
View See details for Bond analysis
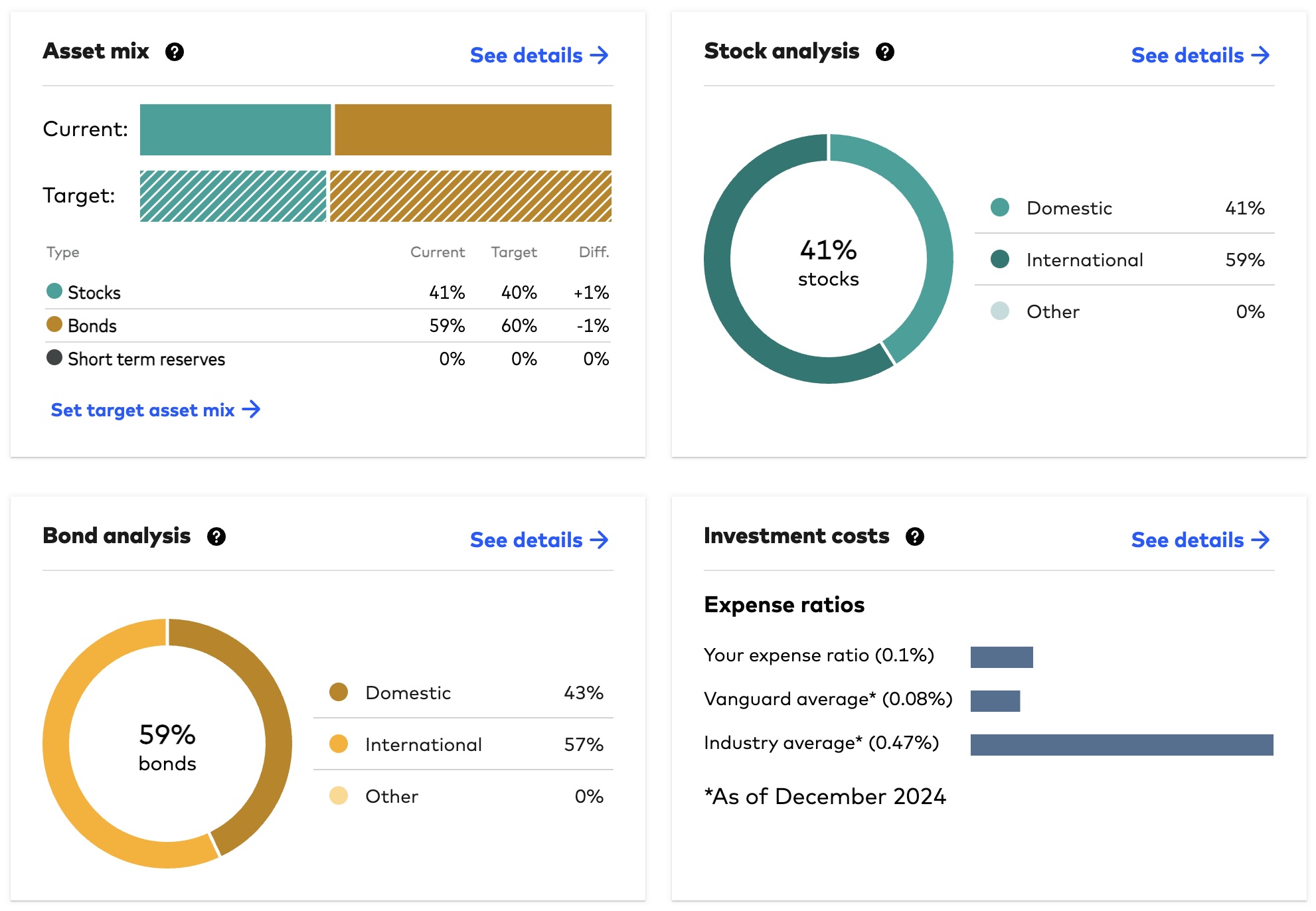point(538,540)
